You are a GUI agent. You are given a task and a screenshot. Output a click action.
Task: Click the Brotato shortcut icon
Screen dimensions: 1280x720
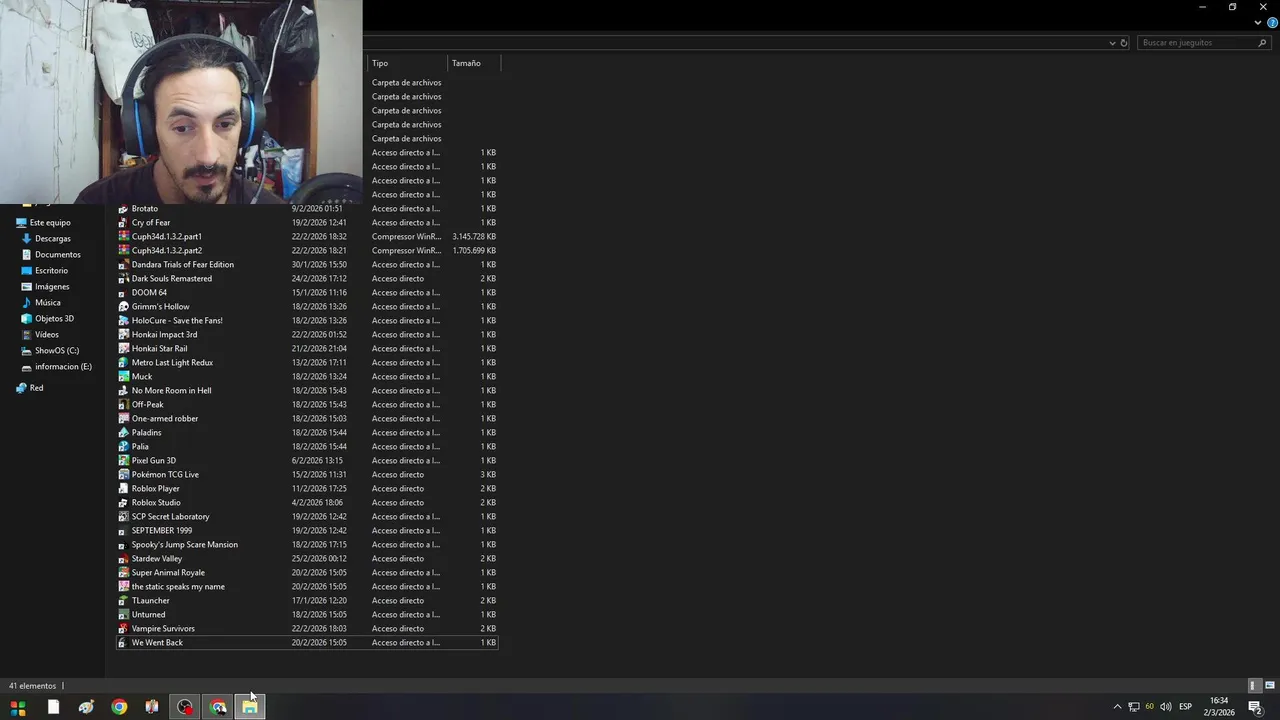click(x=123, y=209)
